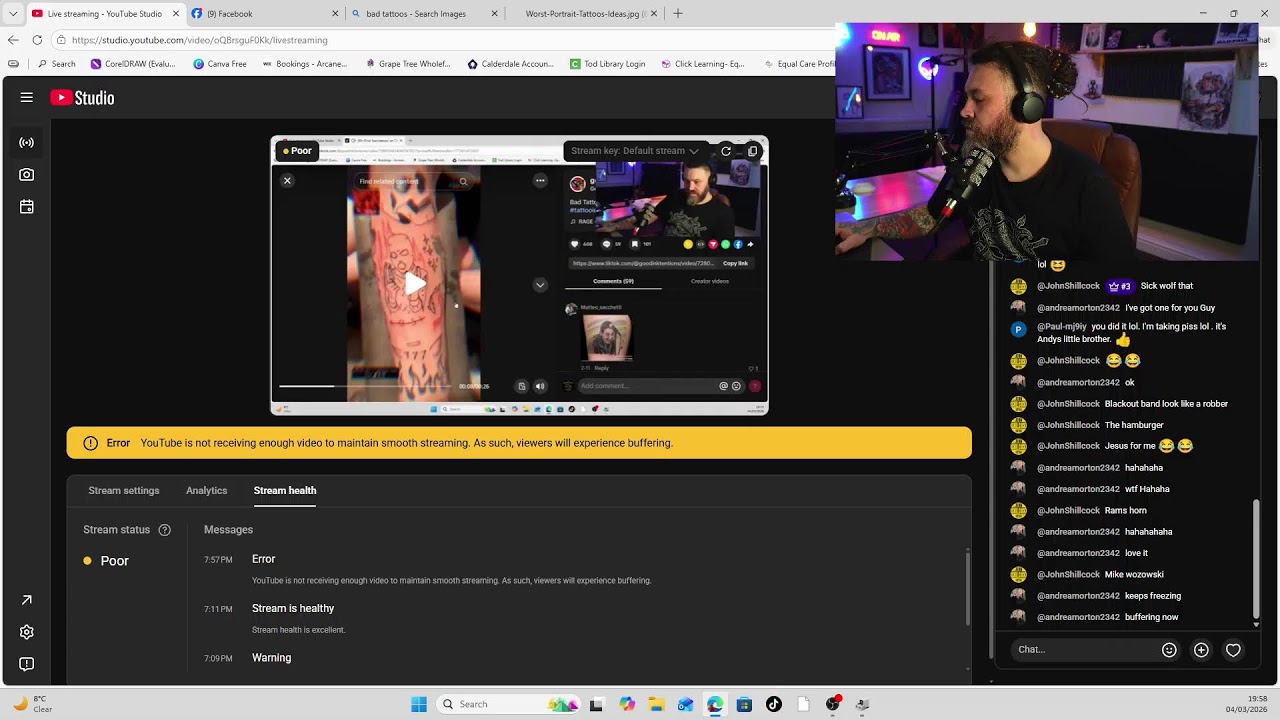This screenshot has height=720, width=1280.
Task: Click the refresh icon on stream preview
Action: [726, 151]
